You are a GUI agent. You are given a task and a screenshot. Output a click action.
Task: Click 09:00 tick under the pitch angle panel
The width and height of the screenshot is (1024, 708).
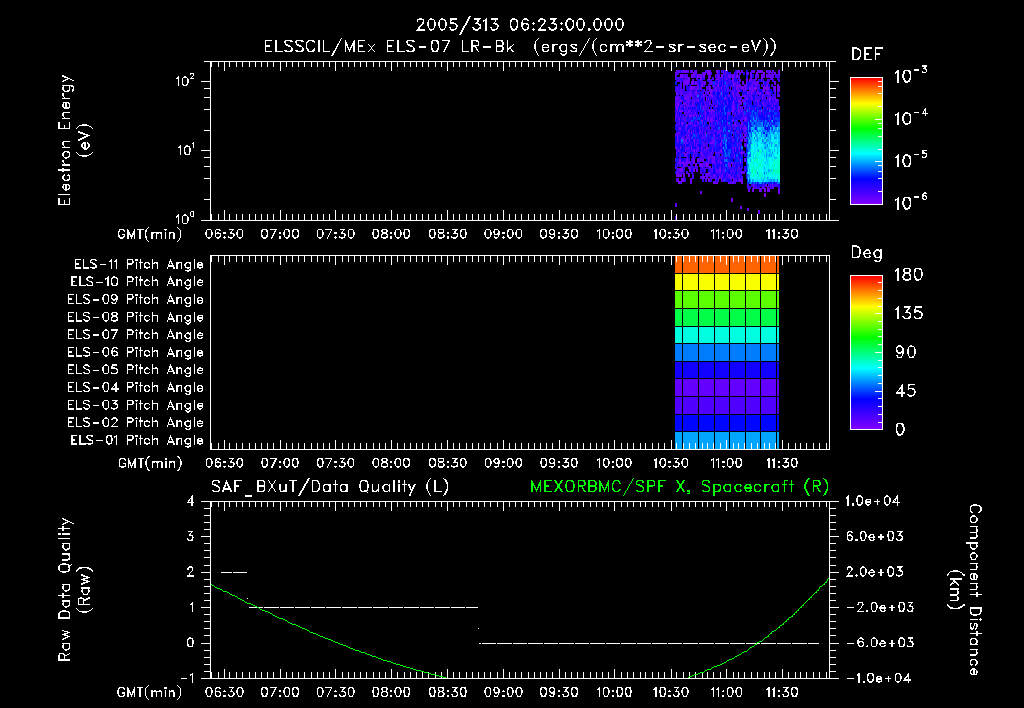pos(503,463)
